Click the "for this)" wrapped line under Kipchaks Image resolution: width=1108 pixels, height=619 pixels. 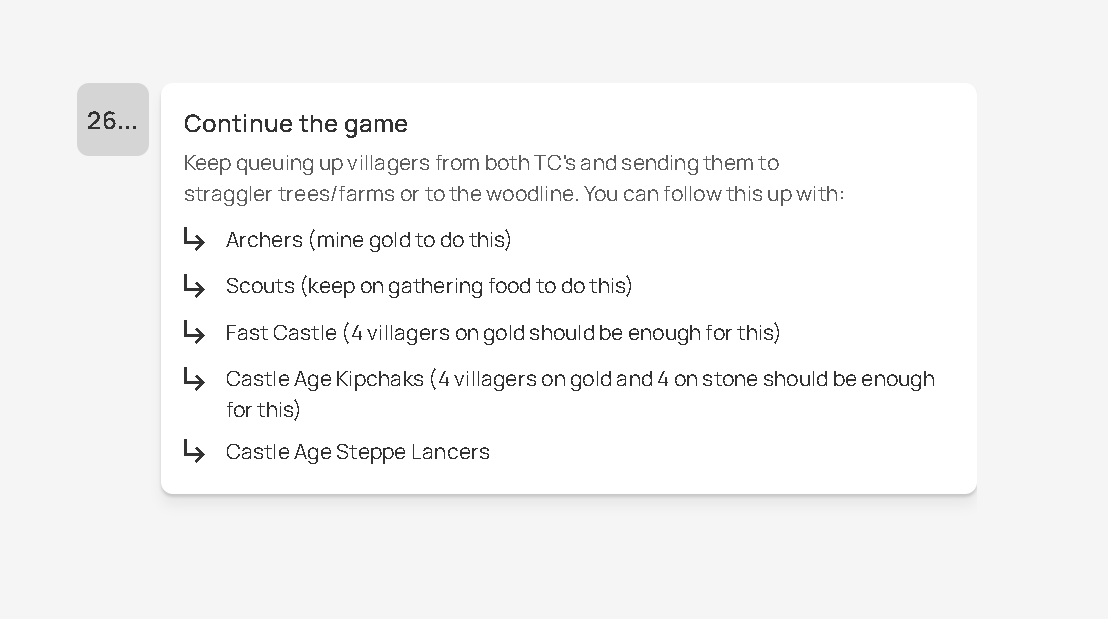262,409
